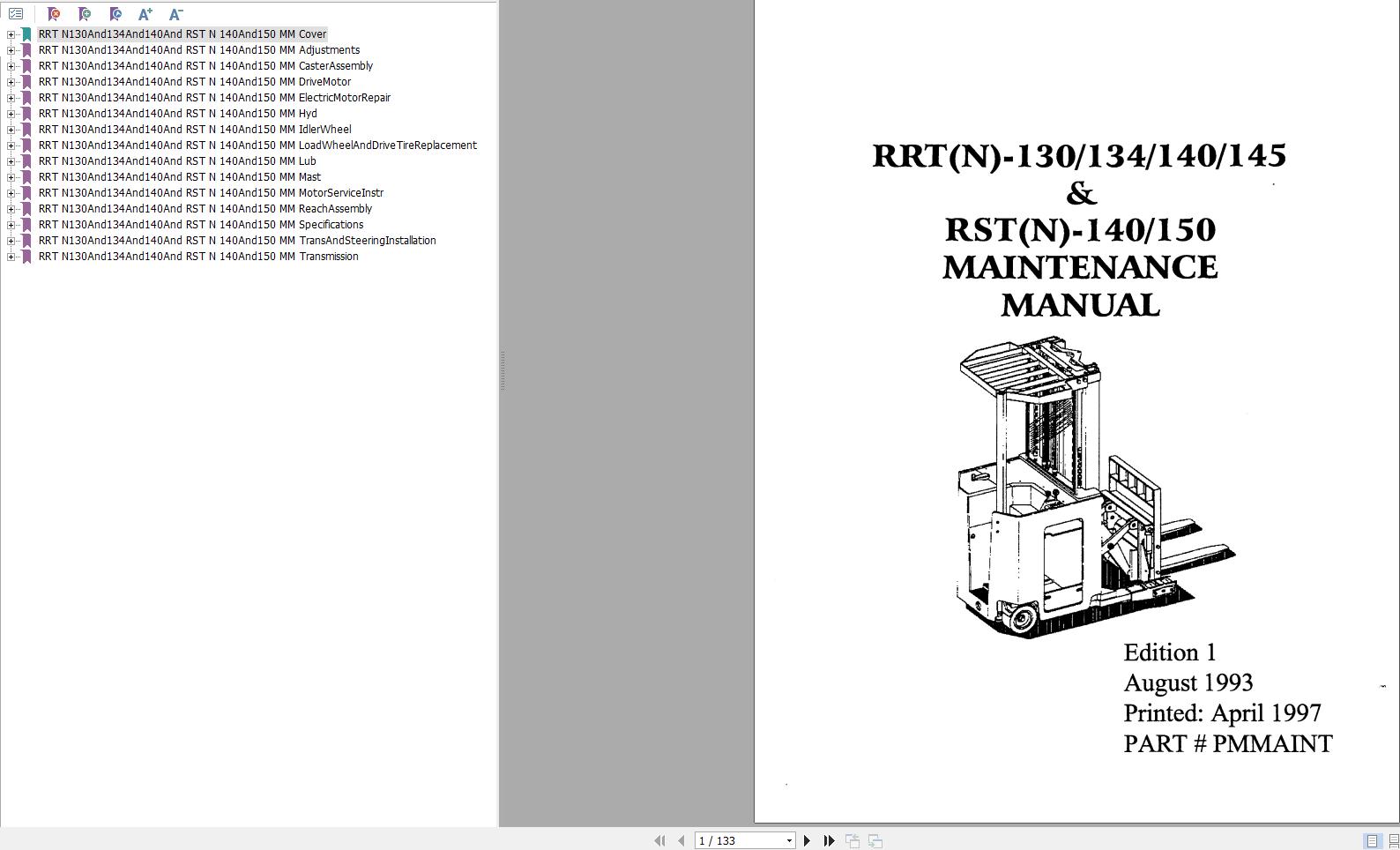Click the delete bookmark icon
This screenshot has width=1400, height=850.
[x=54, y=14]
